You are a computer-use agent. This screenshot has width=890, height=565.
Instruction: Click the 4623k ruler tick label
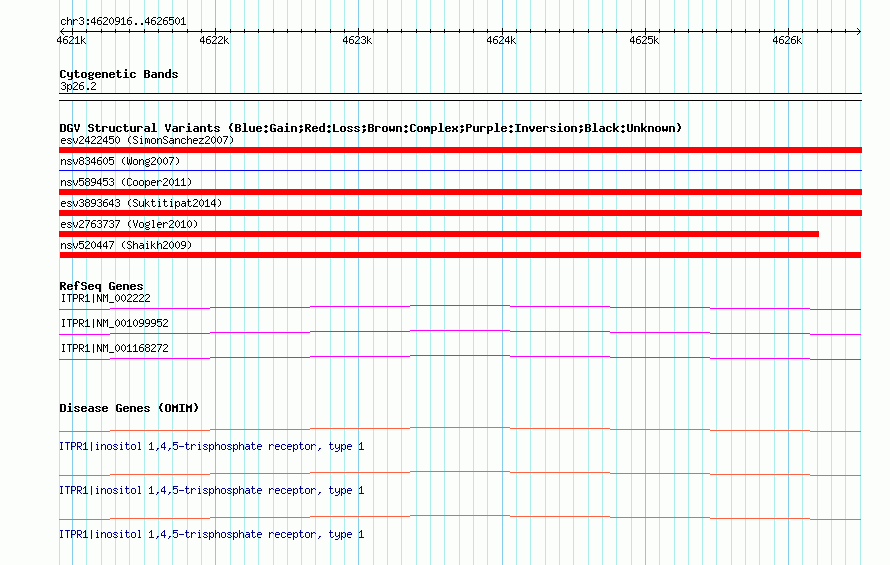click(358, 40)
